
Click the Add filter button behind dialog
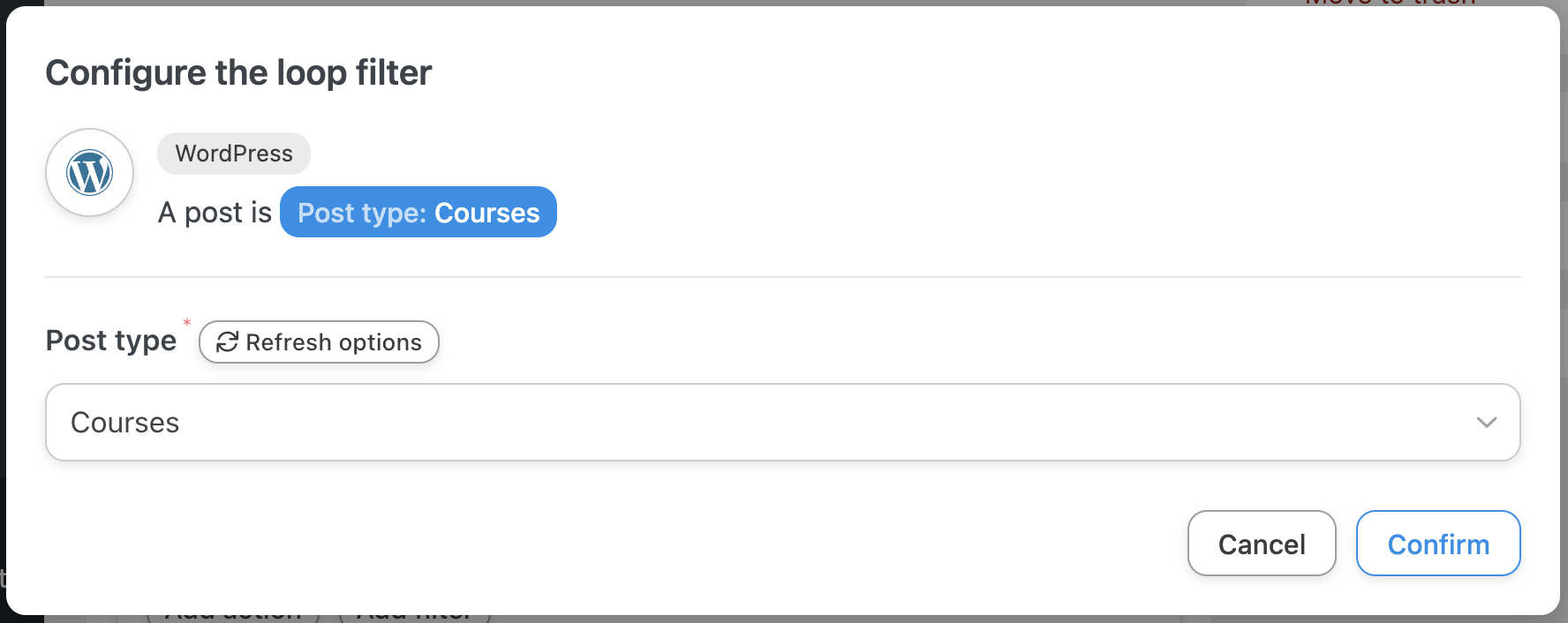[415, 618]
